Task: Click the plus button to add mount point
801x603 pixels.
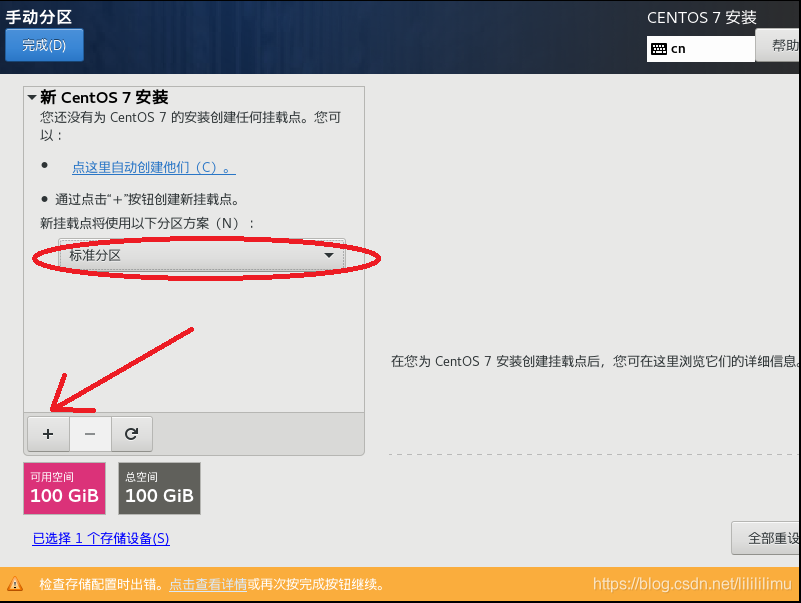Action: click(48, 434)
